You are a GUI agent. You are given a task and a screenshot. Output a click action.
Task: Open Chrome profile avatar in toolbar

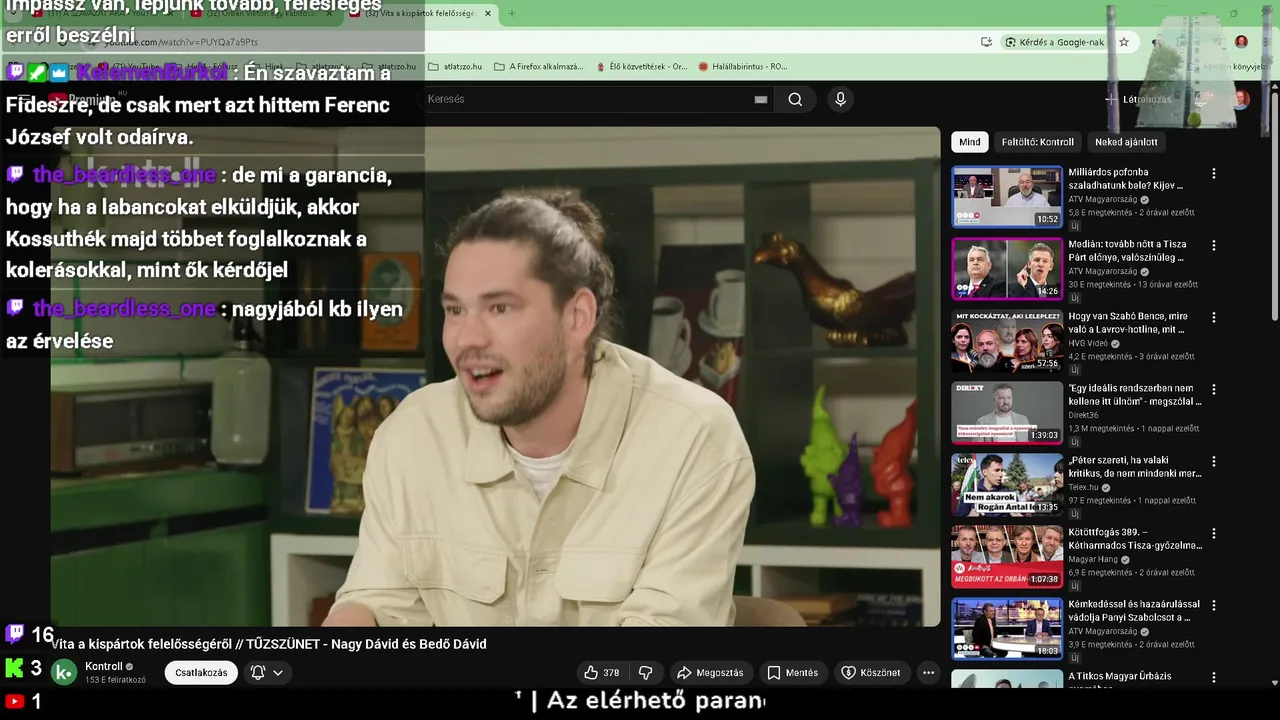click(x=1241, y=42)
